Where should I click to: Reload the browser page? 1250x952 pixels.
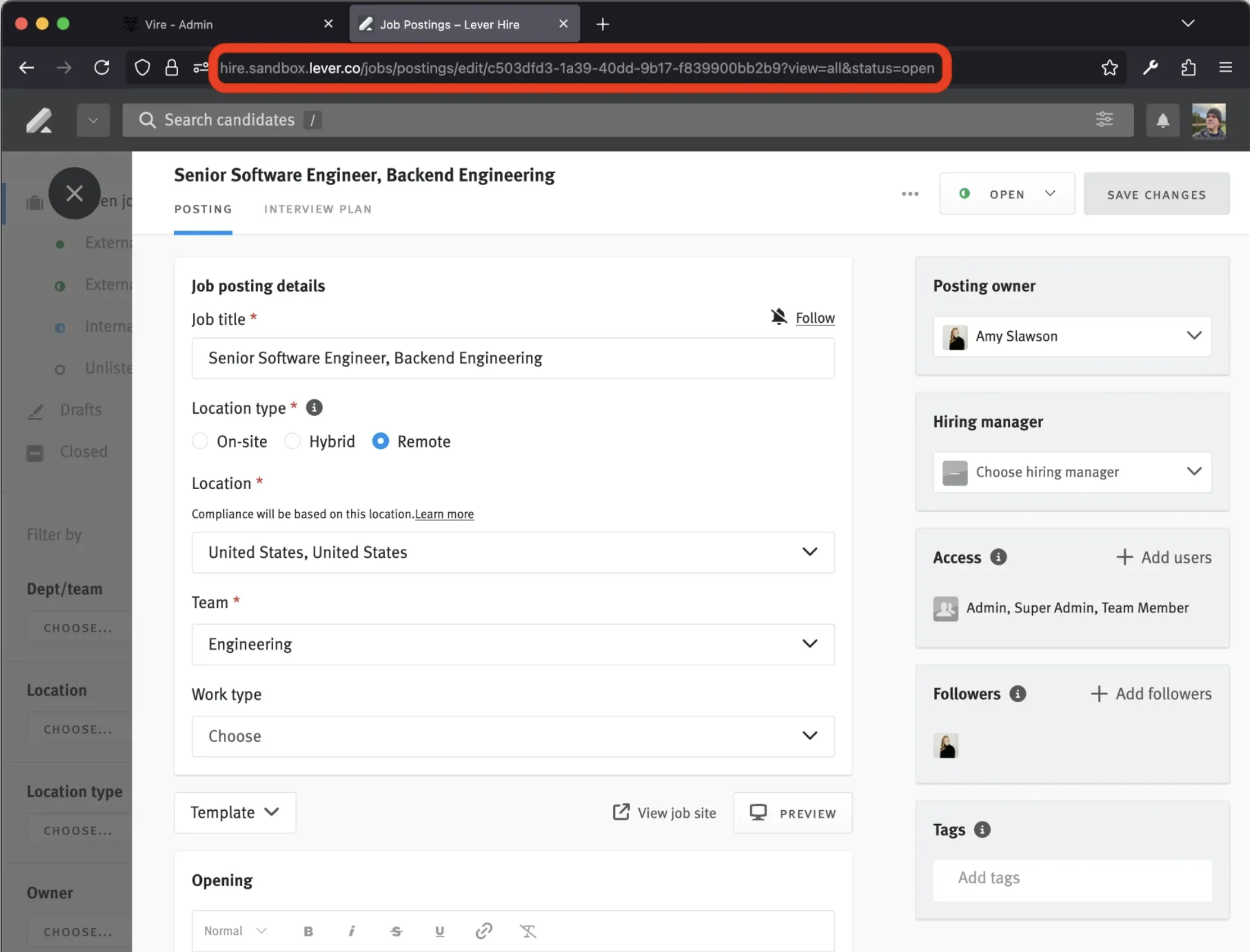(102, 68)
